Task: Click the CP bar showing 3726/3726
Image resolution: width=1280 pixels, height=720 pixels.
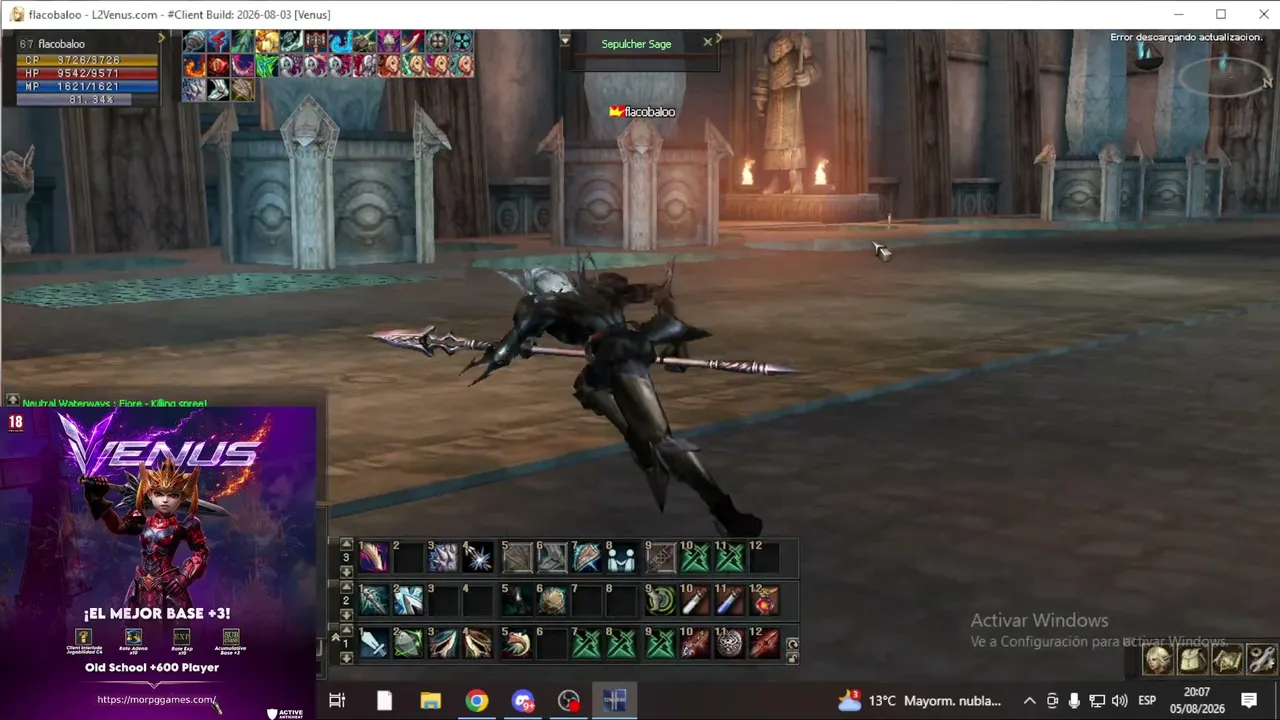Action: [87, 61]
